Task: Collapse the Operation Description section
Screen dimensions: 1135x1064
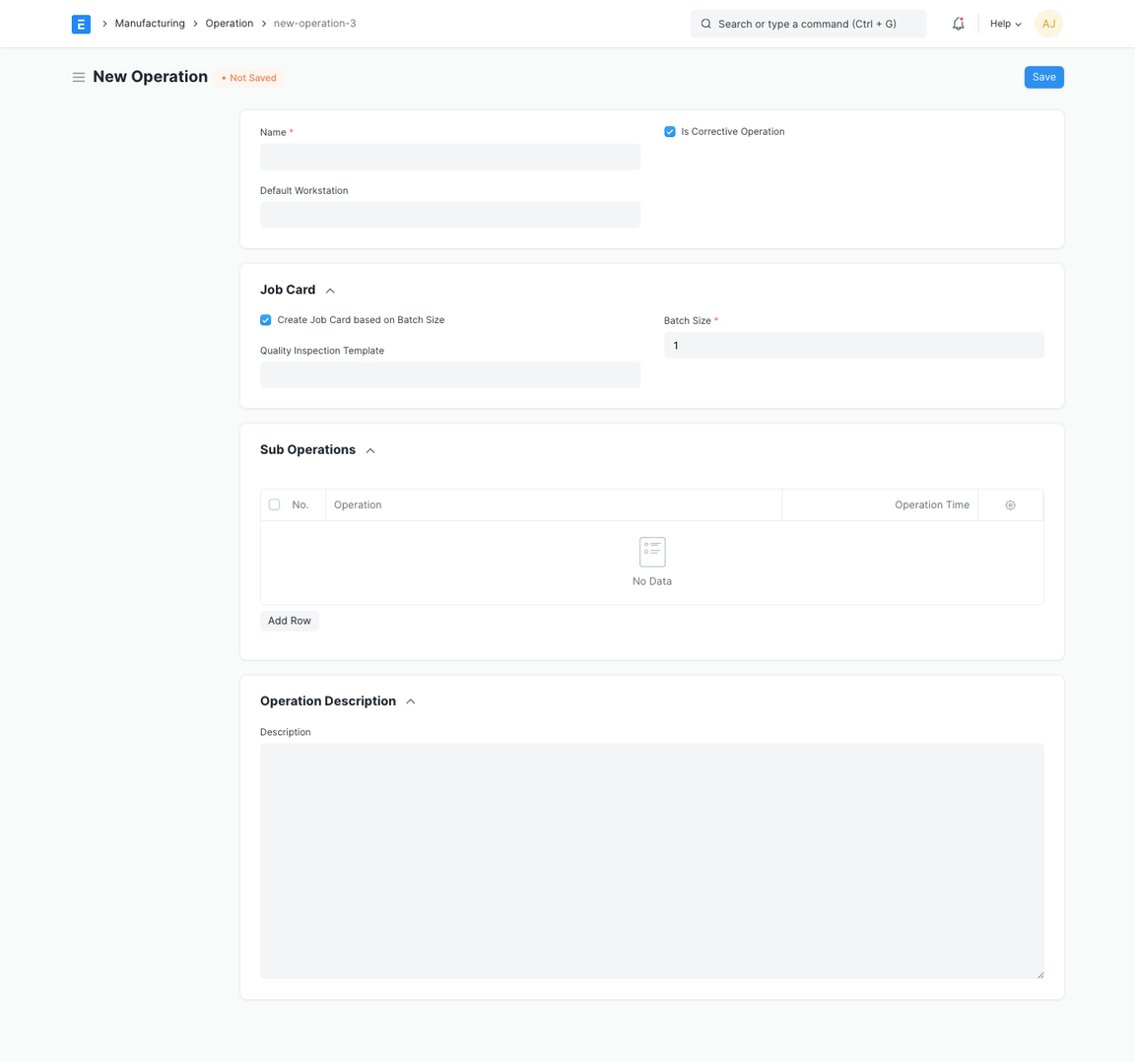Action: point(411,701)
